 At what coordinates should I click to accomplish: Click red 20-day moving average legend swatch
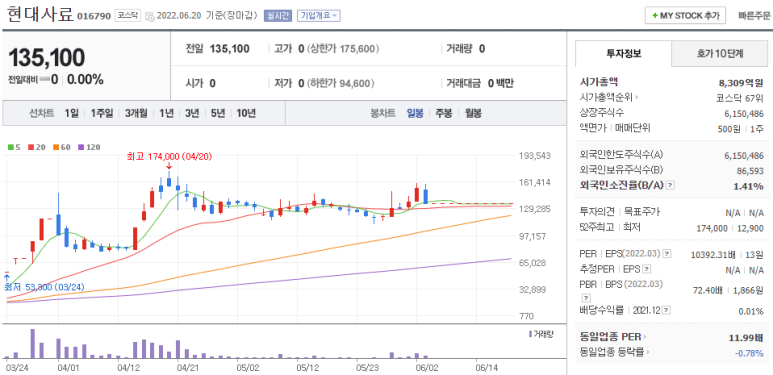[x=31, y=147]
